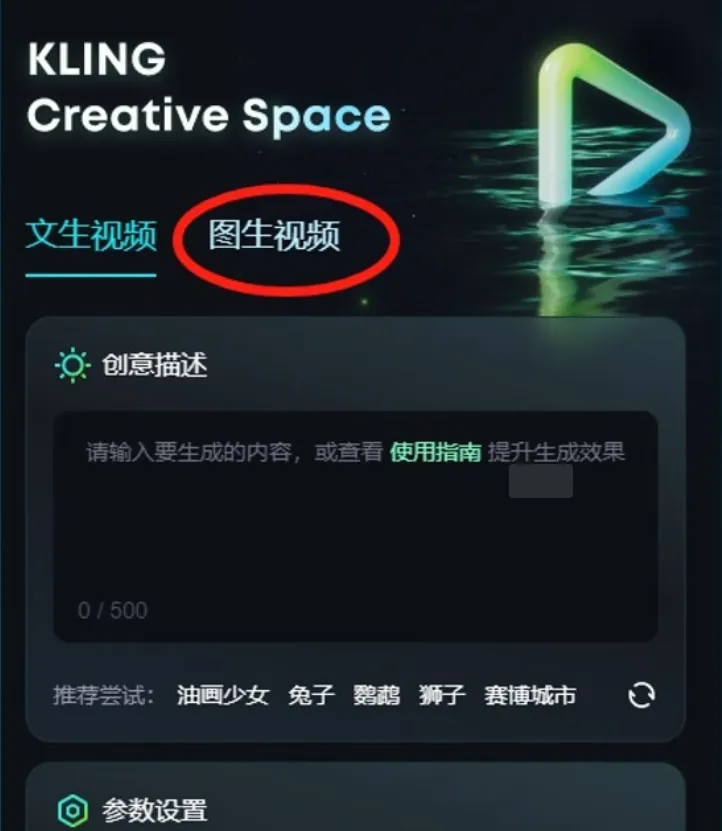This screenshot has width=722, height=831.
Task: Click the gray rectangle in prompt box
Action: point(541,481)
